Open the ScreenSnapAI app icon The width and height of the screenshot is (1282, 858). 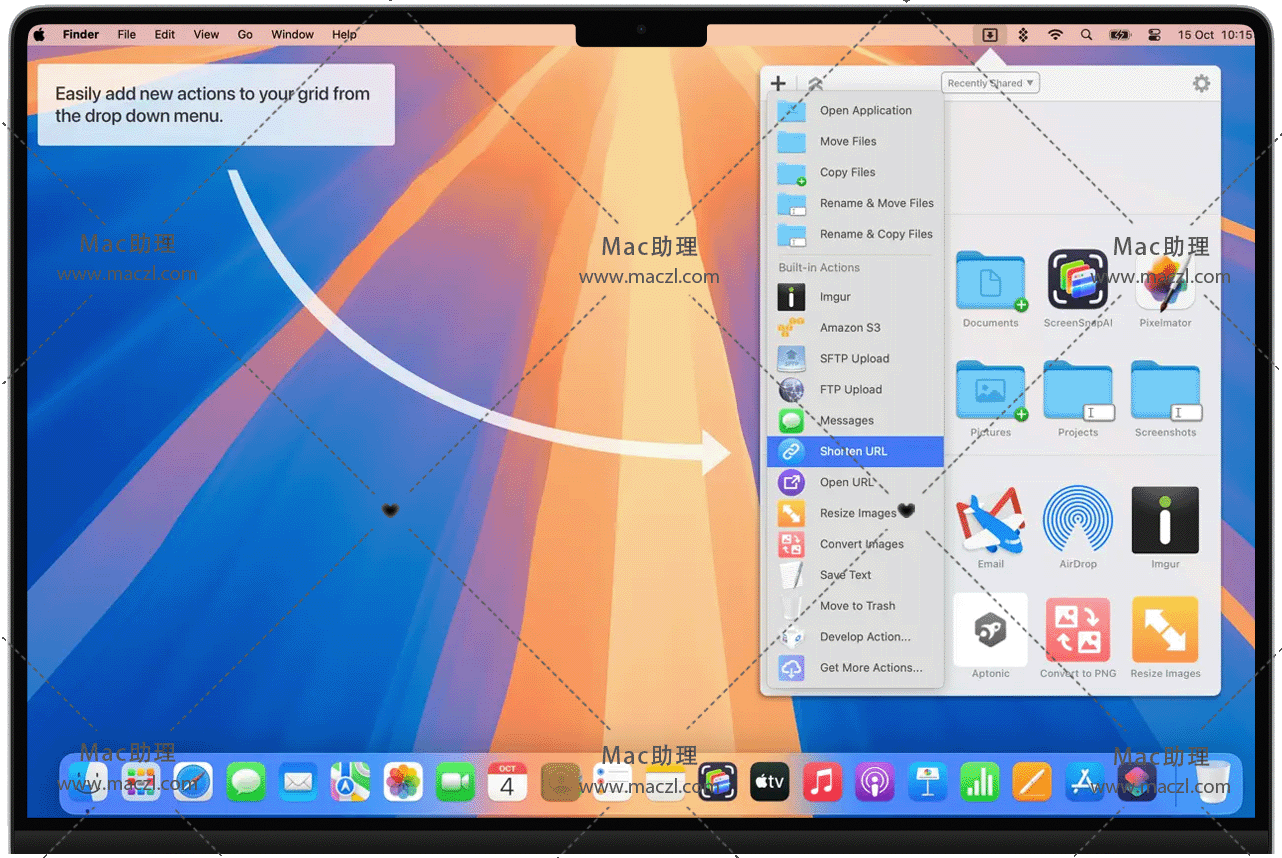pos(1077,280)
